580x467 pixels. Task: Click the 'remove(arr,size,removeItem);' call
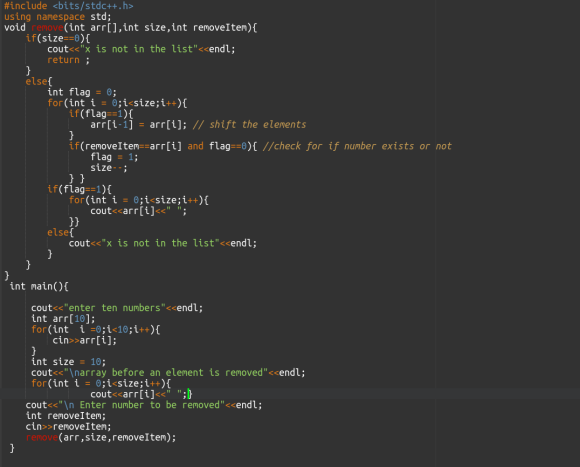(101, 438)
